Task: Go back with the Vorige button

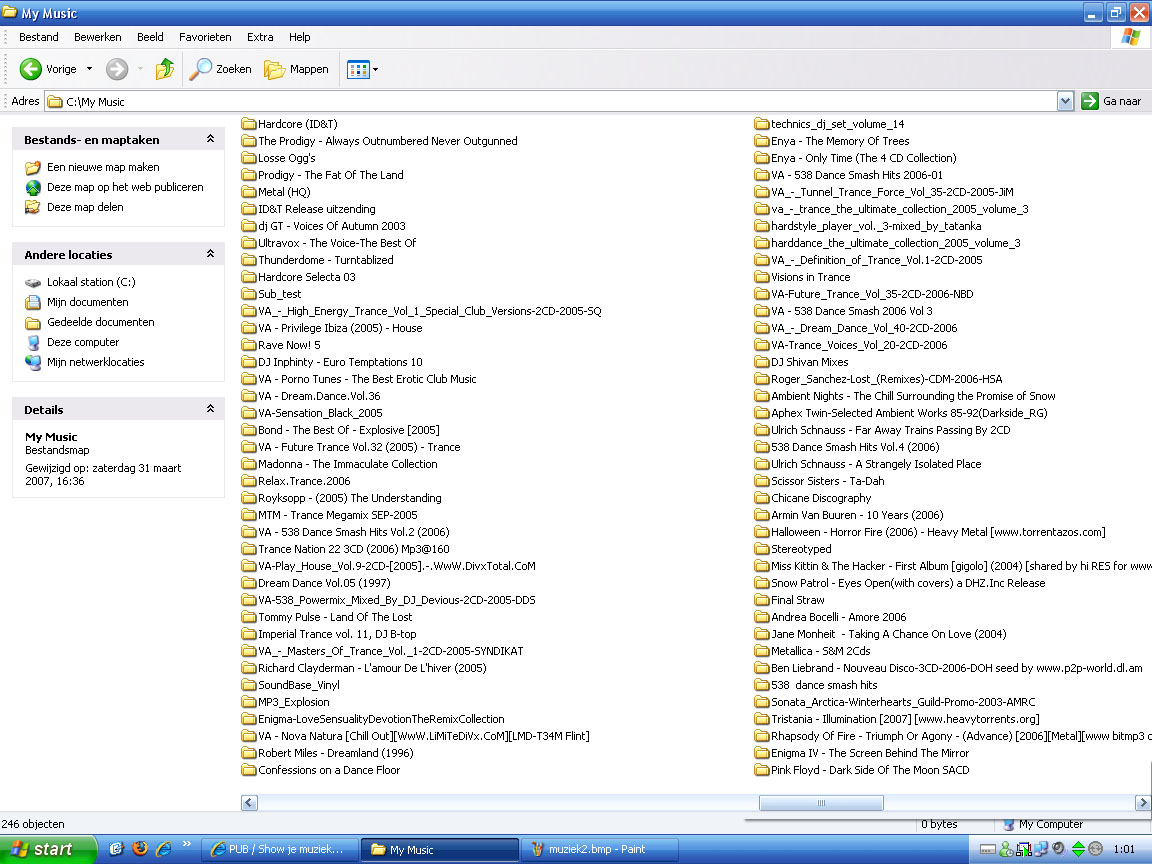Action: coord(48,69)
